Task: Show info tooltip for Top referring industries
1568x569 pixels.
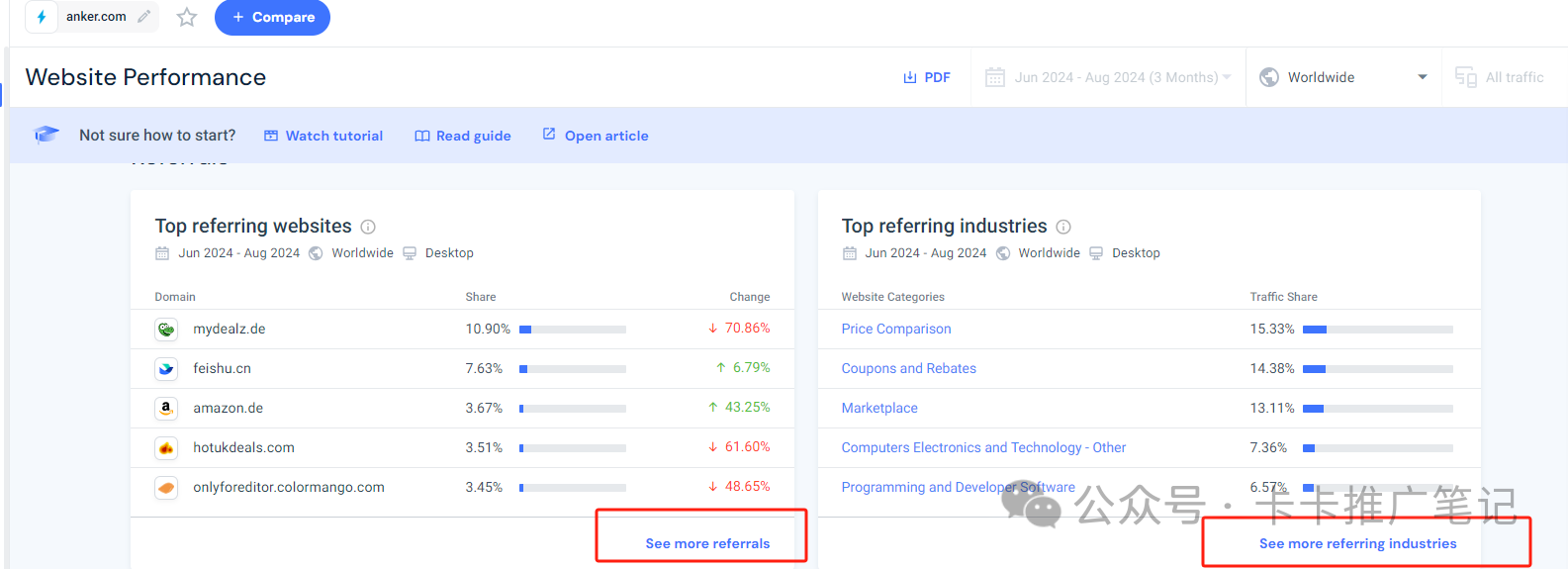Action: coord(1063,227)
